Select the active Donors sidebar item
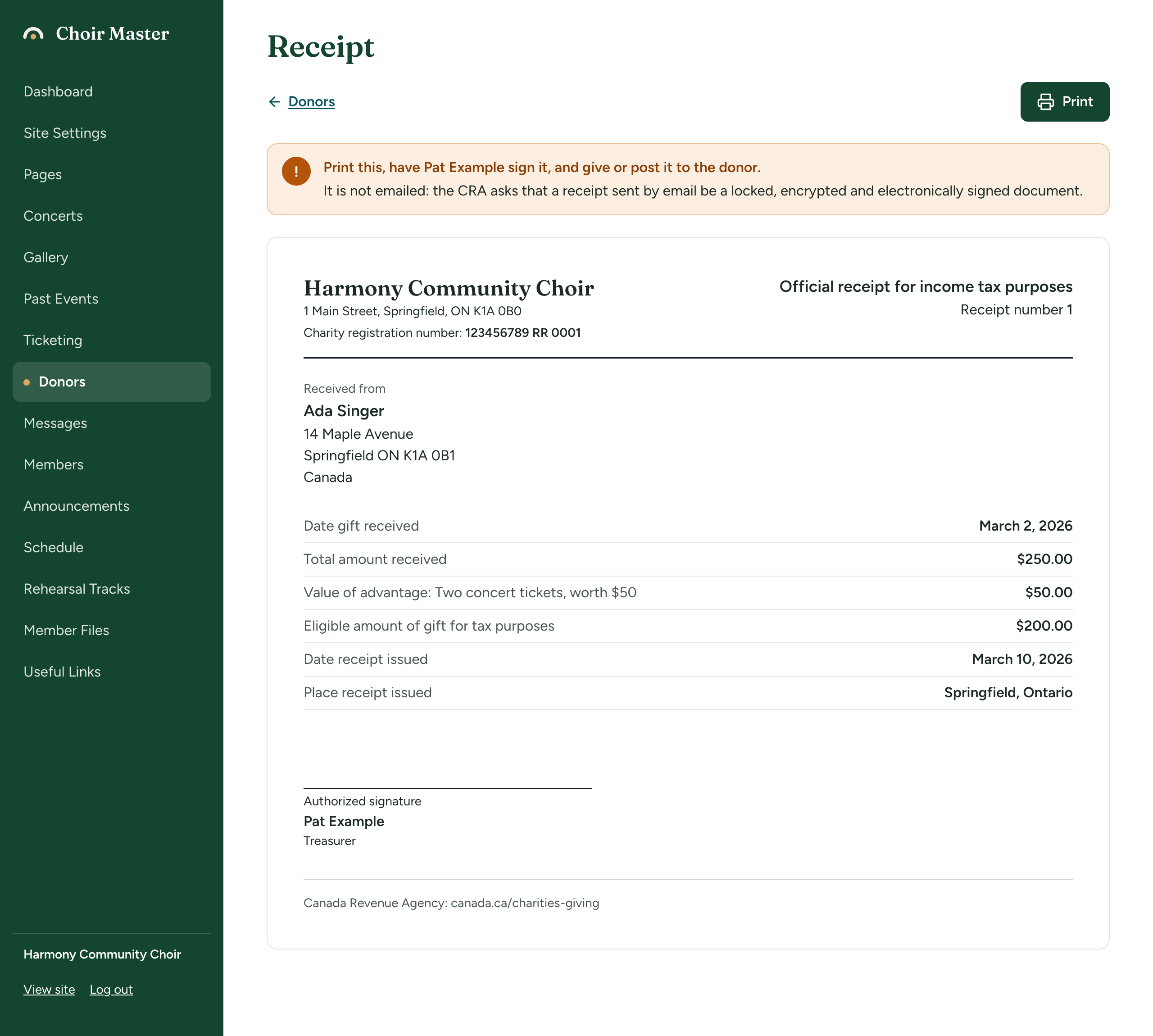Image resolution: width=1153 pixels, height=1036 pixels. (x=112, y=382)
